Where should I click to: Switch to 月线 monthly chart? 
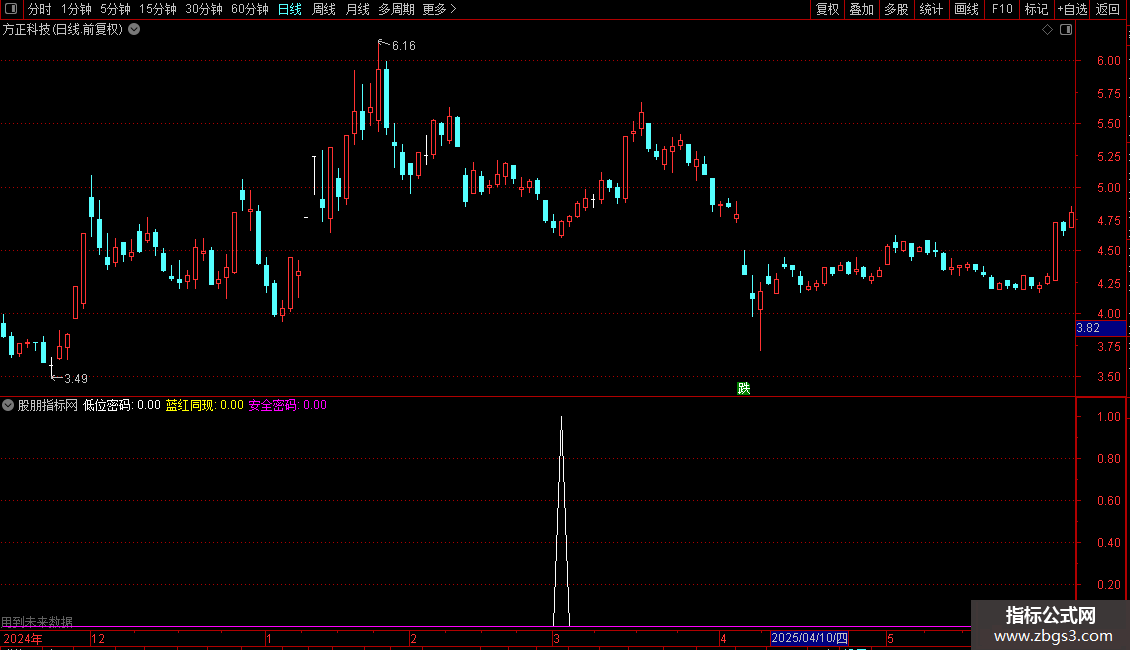[357, 9]
